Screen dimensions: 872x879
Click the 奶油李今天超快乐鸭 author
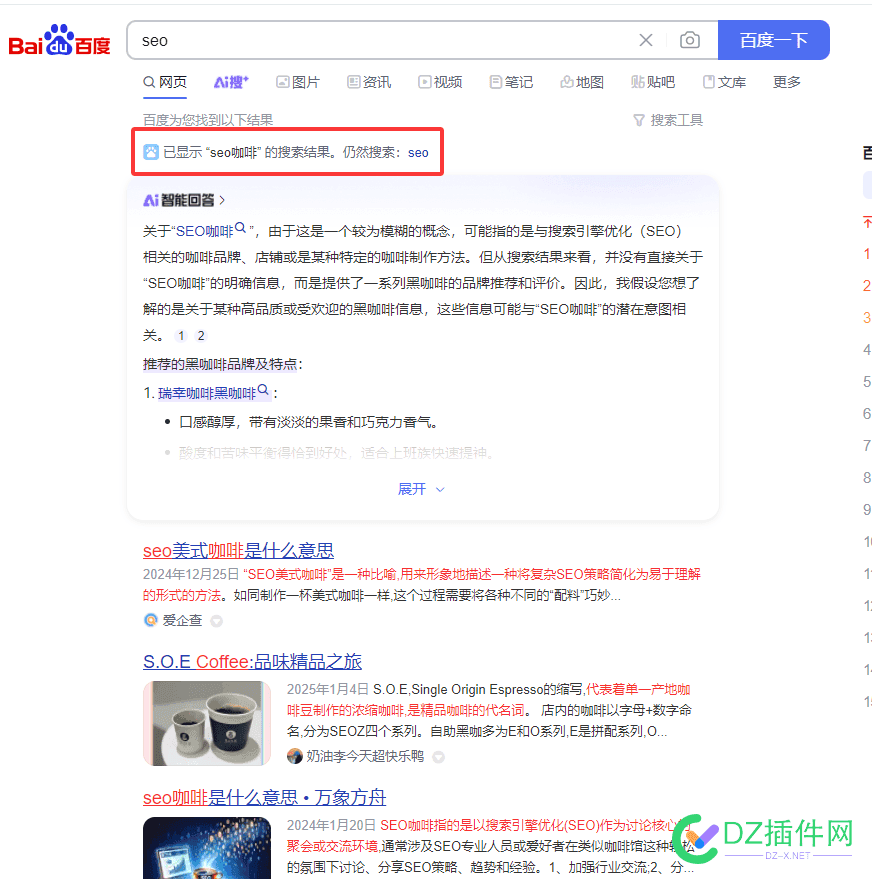click(x=364, y=756)
